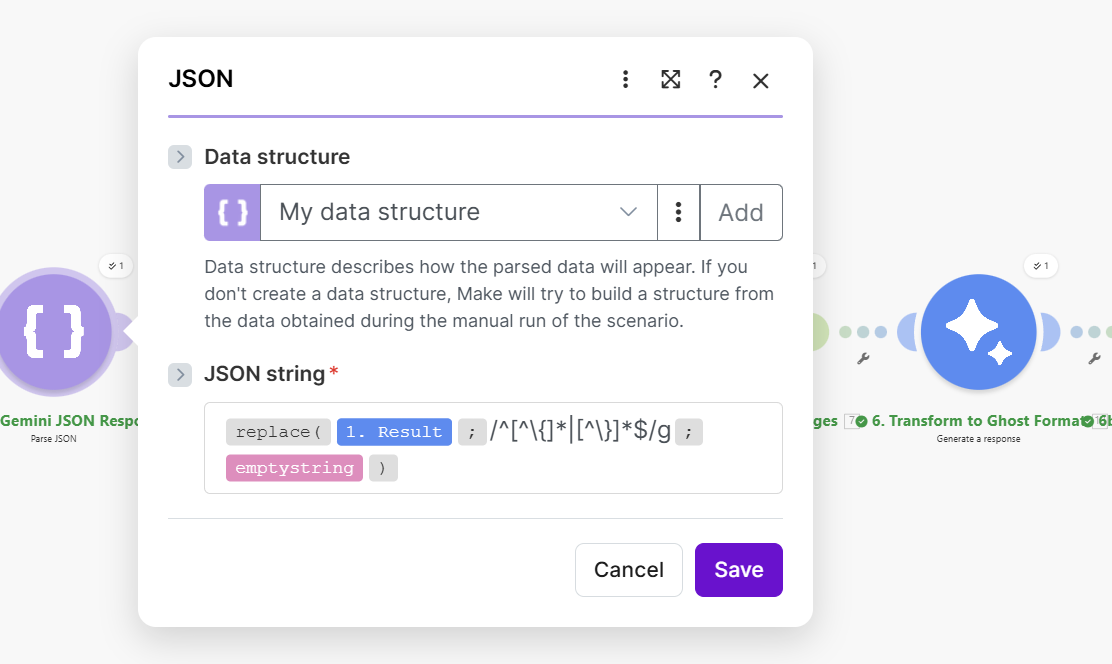Save the JSON module settings
The height and width of the screenshot is (664, 1112).
click(x=738, y=570)
